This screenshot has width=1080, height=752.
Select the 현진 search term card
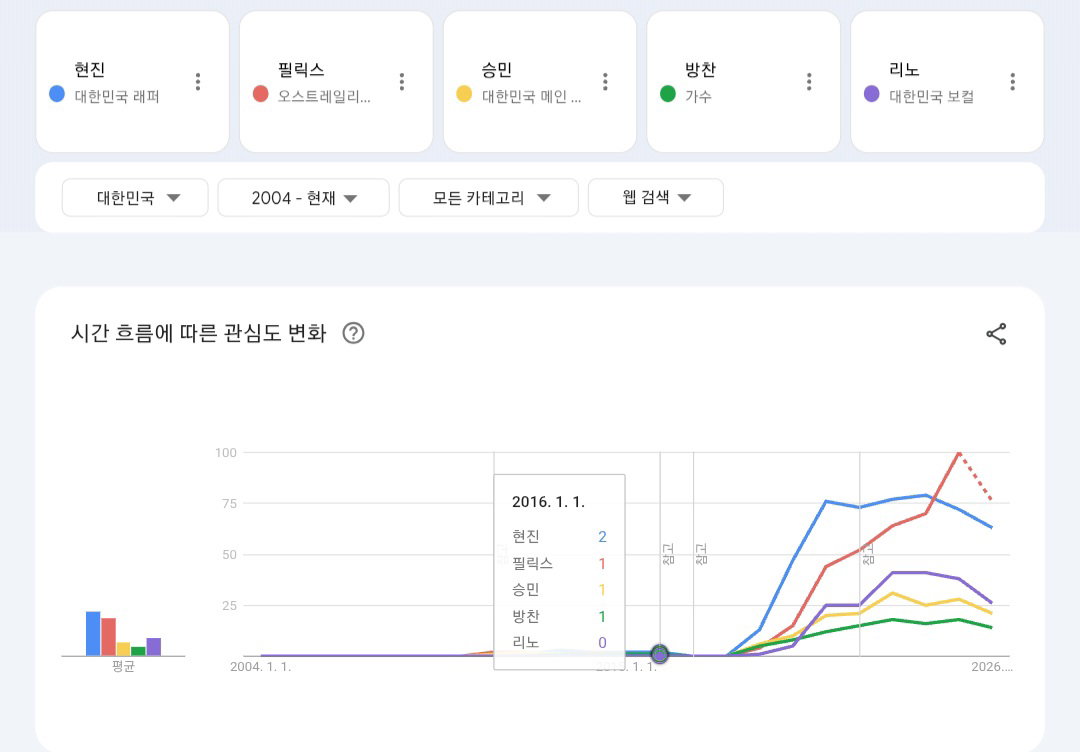[132, 82]
